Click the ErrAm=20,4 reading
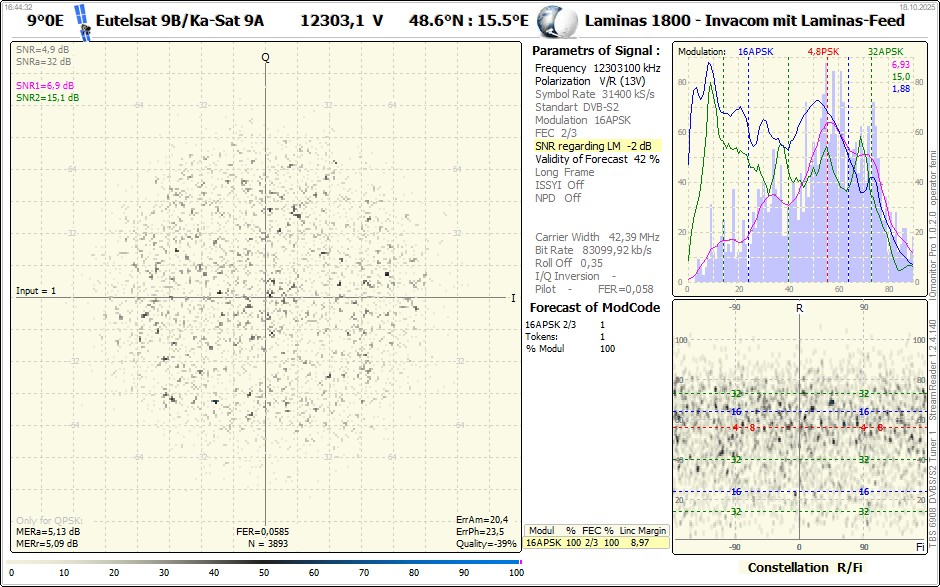This screenshot has height=587, width=940. pos(482,520)
